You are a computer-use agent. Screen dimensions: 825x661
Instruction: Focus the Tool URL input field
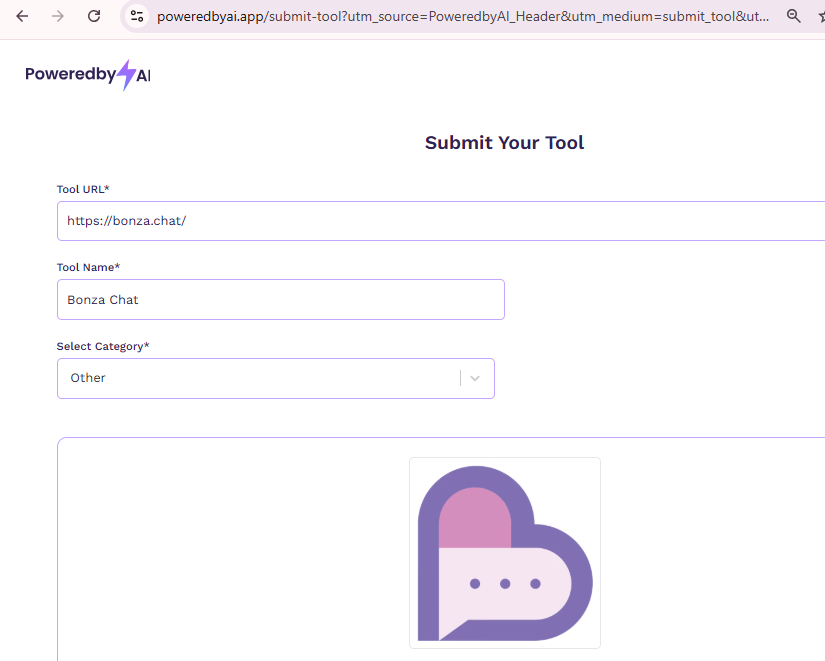pos(440,221)
